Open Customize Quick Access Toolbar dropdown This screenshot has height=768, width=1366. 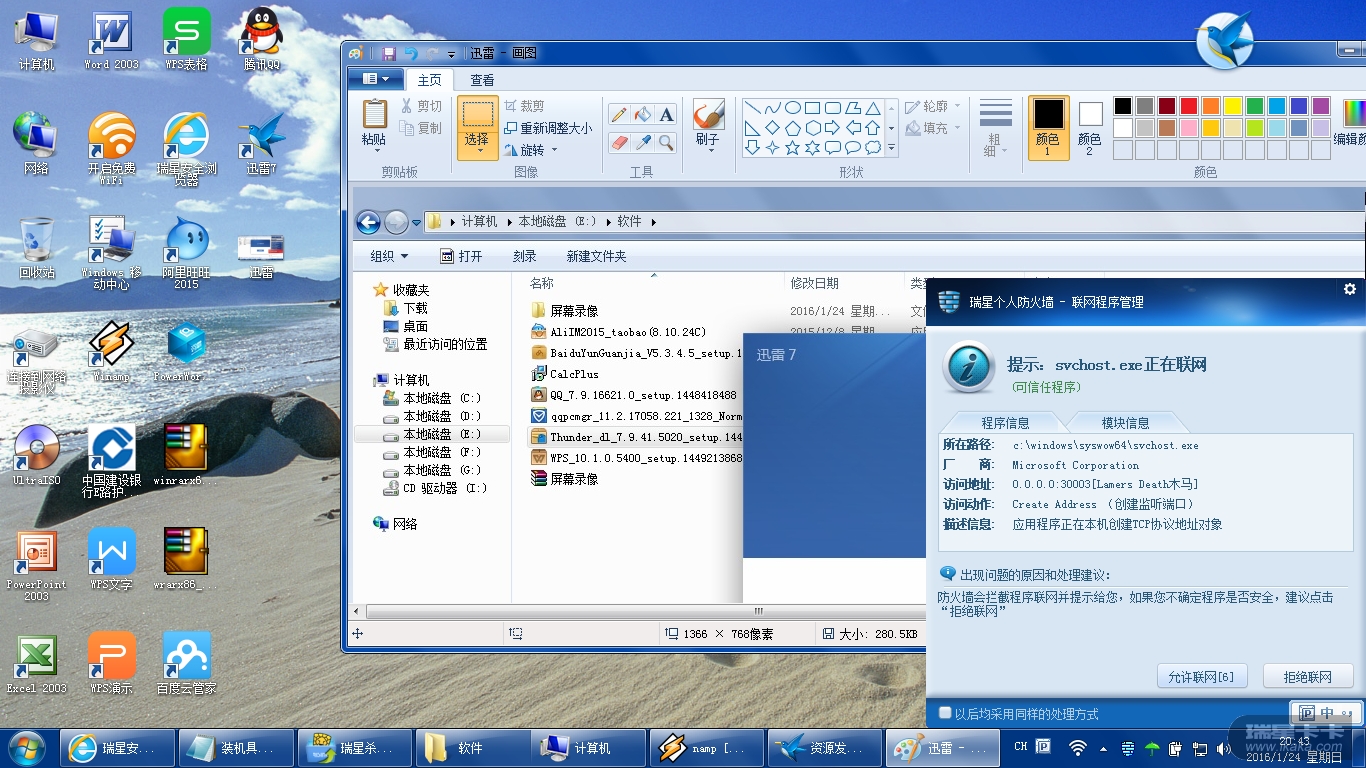[452, 54]
